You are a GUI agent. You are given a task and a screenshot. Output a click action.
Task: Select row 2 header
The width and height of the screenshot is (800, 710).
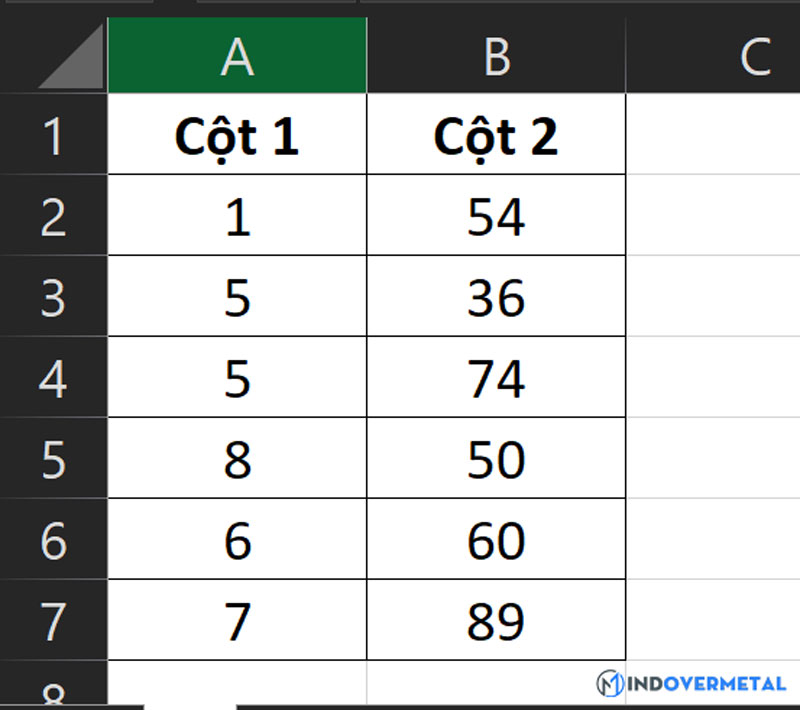pyautogui.click(x=53, y=217)
